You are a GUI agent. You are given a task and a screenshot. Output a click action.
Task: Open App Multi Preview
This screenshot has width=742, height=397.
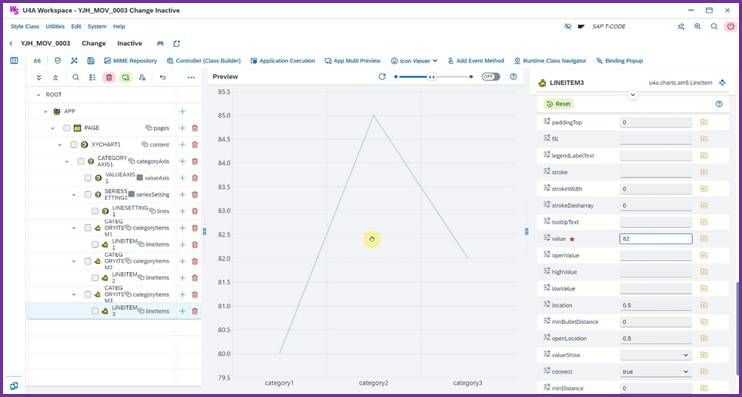point(353,61)
